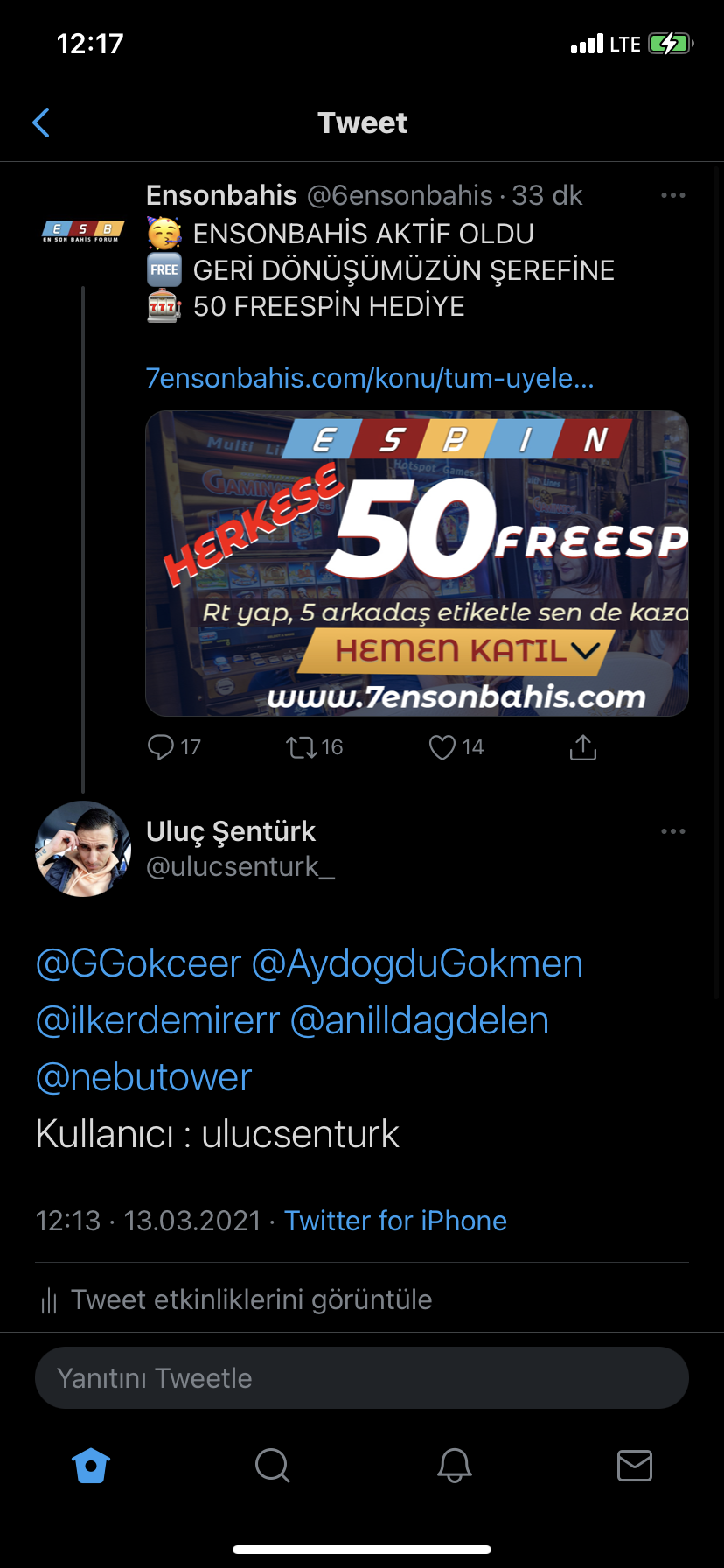
Task: Open Twitter for iPhone source link
Action: click(x=395, y=1221)
